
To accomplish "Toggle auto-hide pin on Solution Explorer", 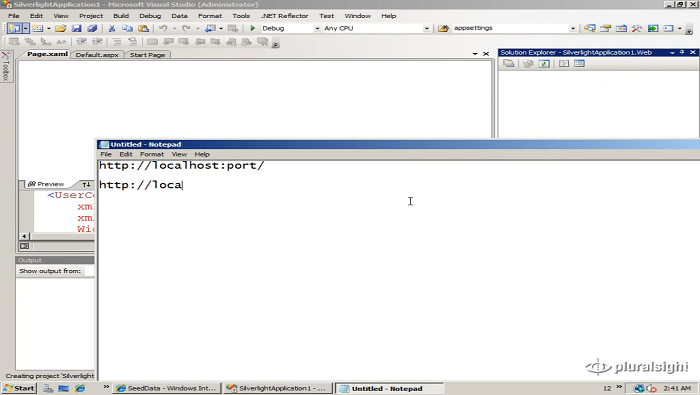I will tap(682, 52).
